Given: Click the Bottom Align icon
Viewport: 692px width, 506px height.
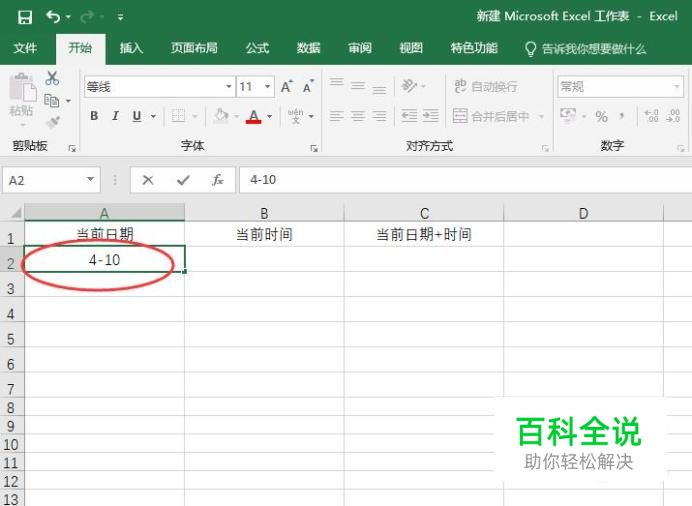Looking at the screenshot, I should [379, 89].
